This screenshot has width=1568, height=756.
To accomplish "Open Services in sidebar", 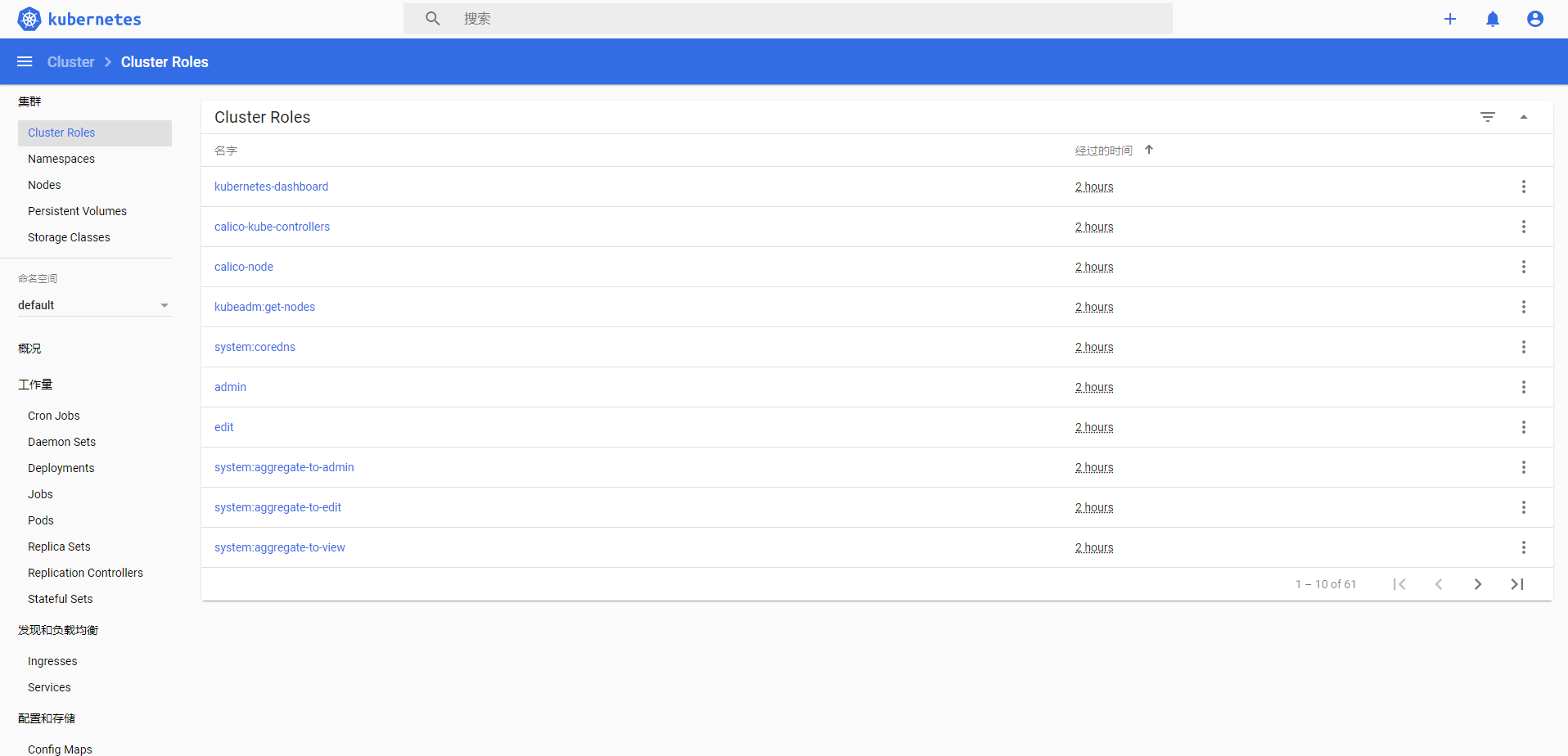I will [x=49, y=687].
